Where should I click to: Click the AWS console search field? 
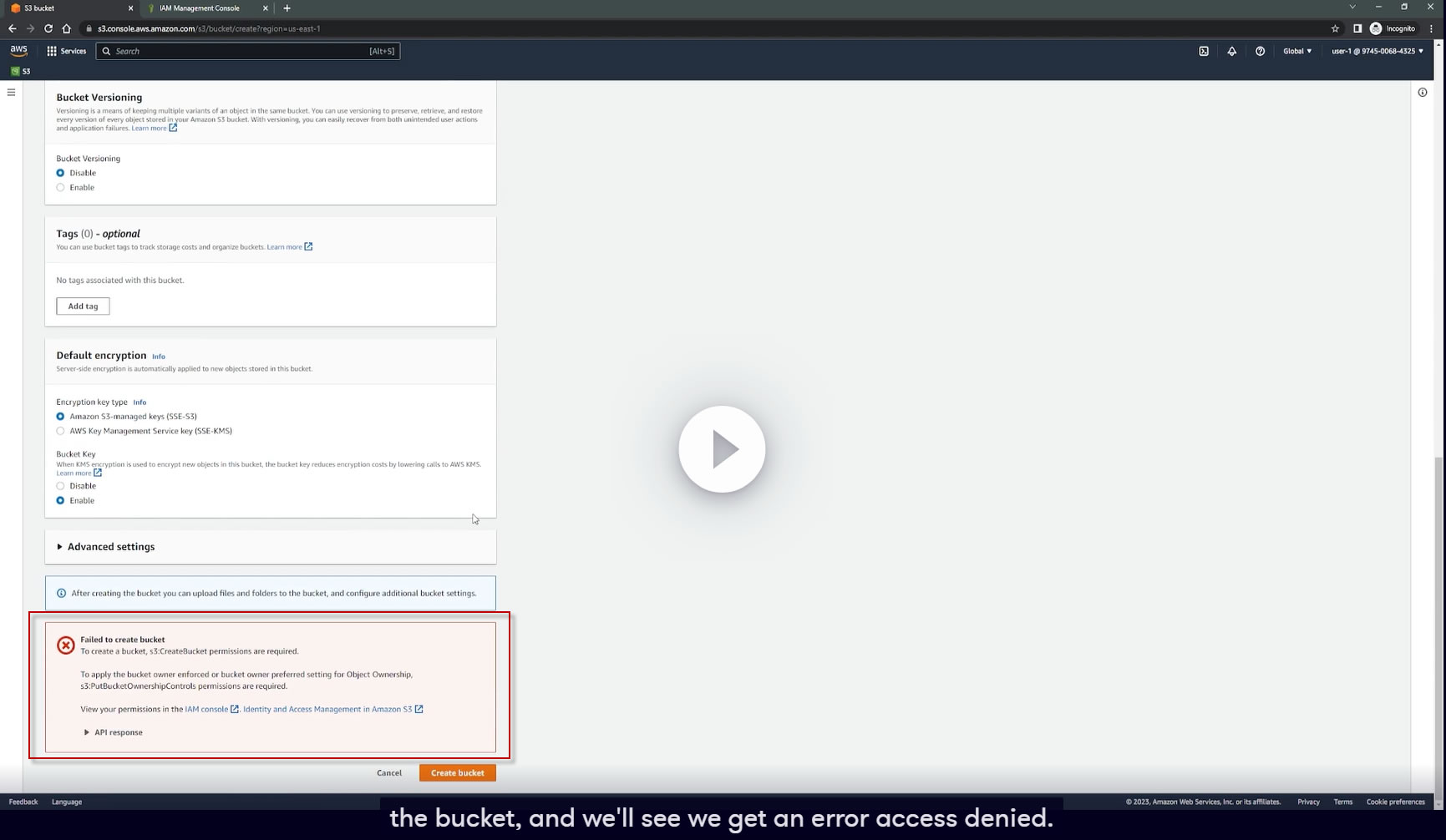(x=248, y=51)
